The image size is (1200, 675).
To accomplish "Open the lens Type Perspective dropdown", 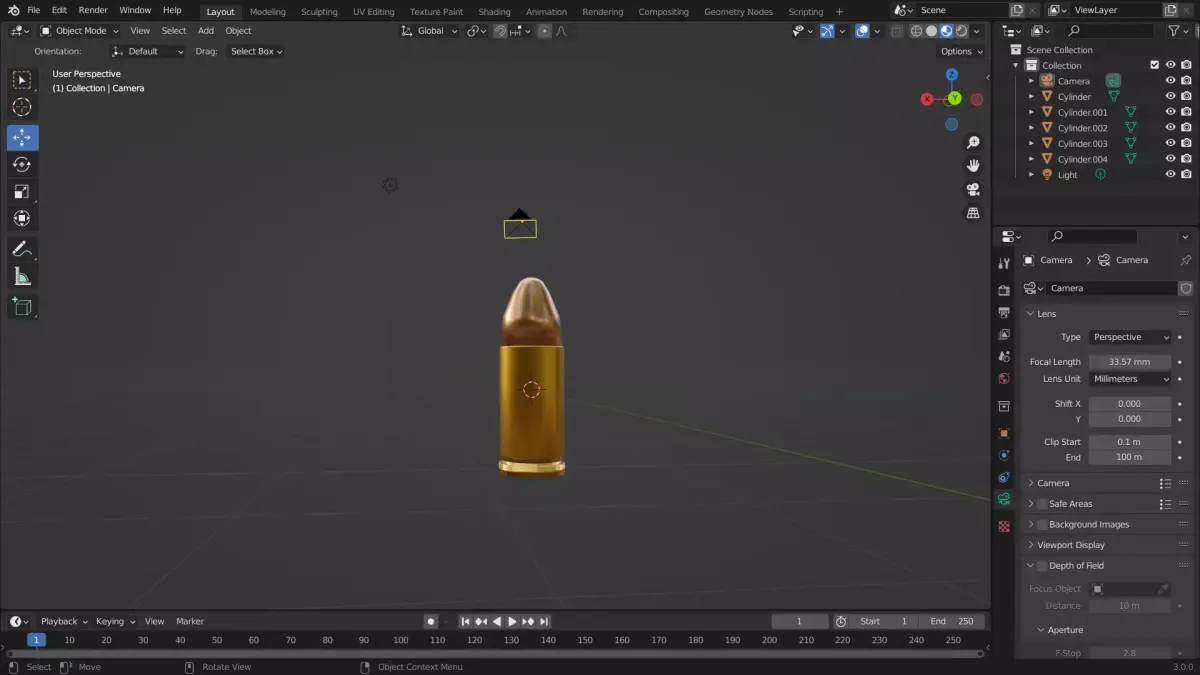I will (1130, 337).
